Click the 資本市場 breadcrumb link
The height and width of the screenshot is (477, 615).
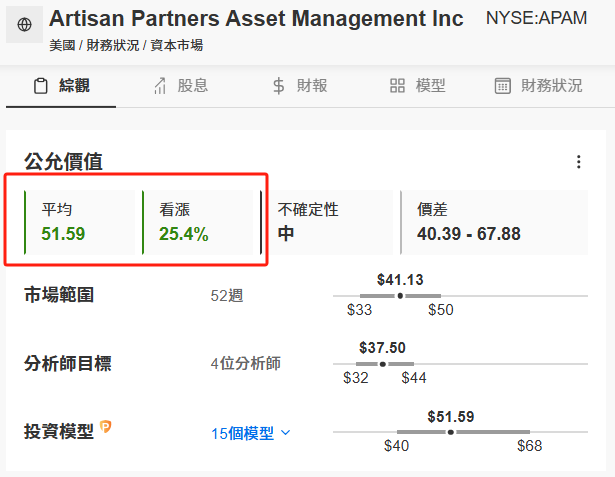(x=177, y=46)
